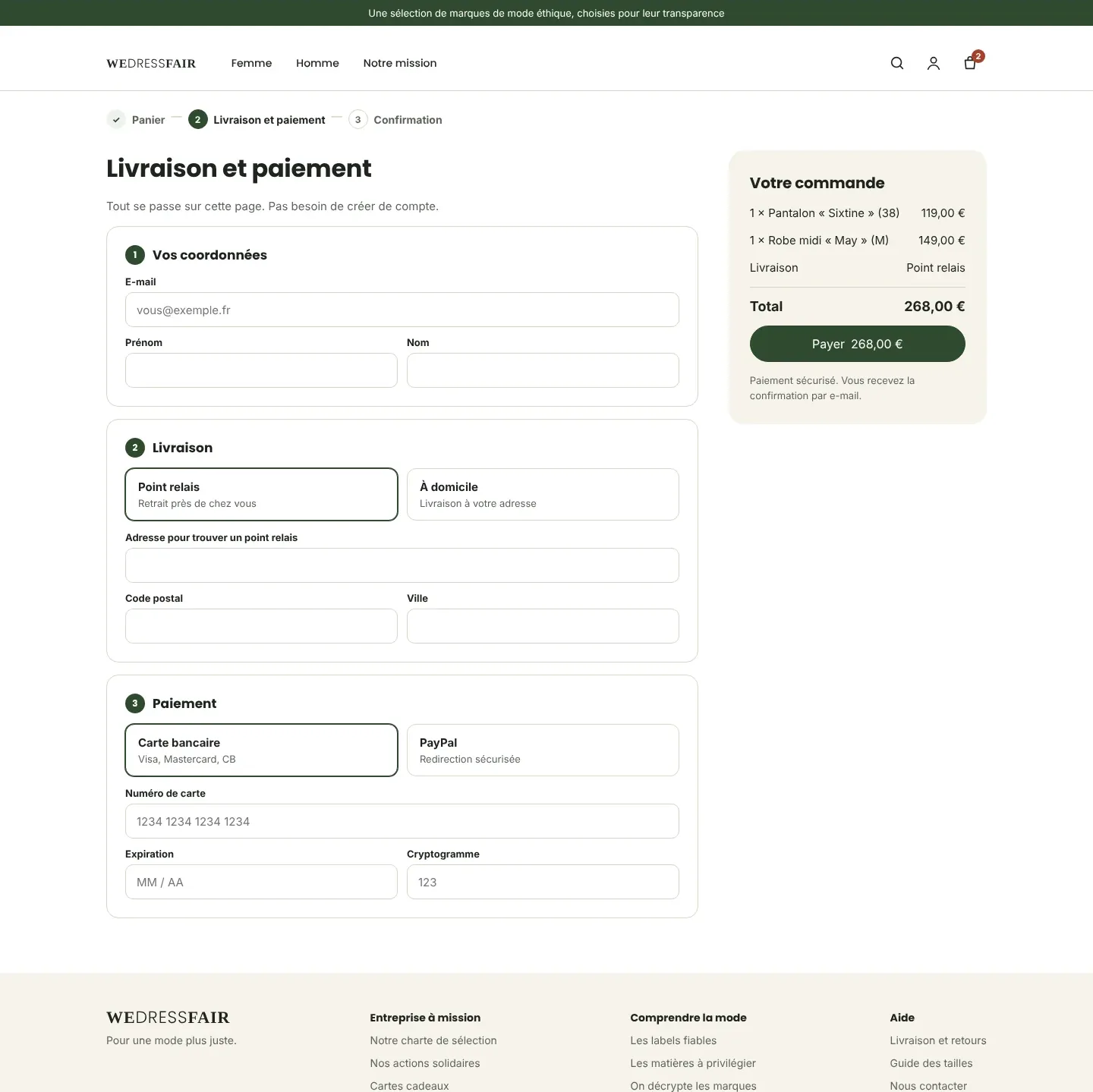The image size is (1093, 1092).
Task: Open Guide des tailles link
Action: click(931, 1063)
